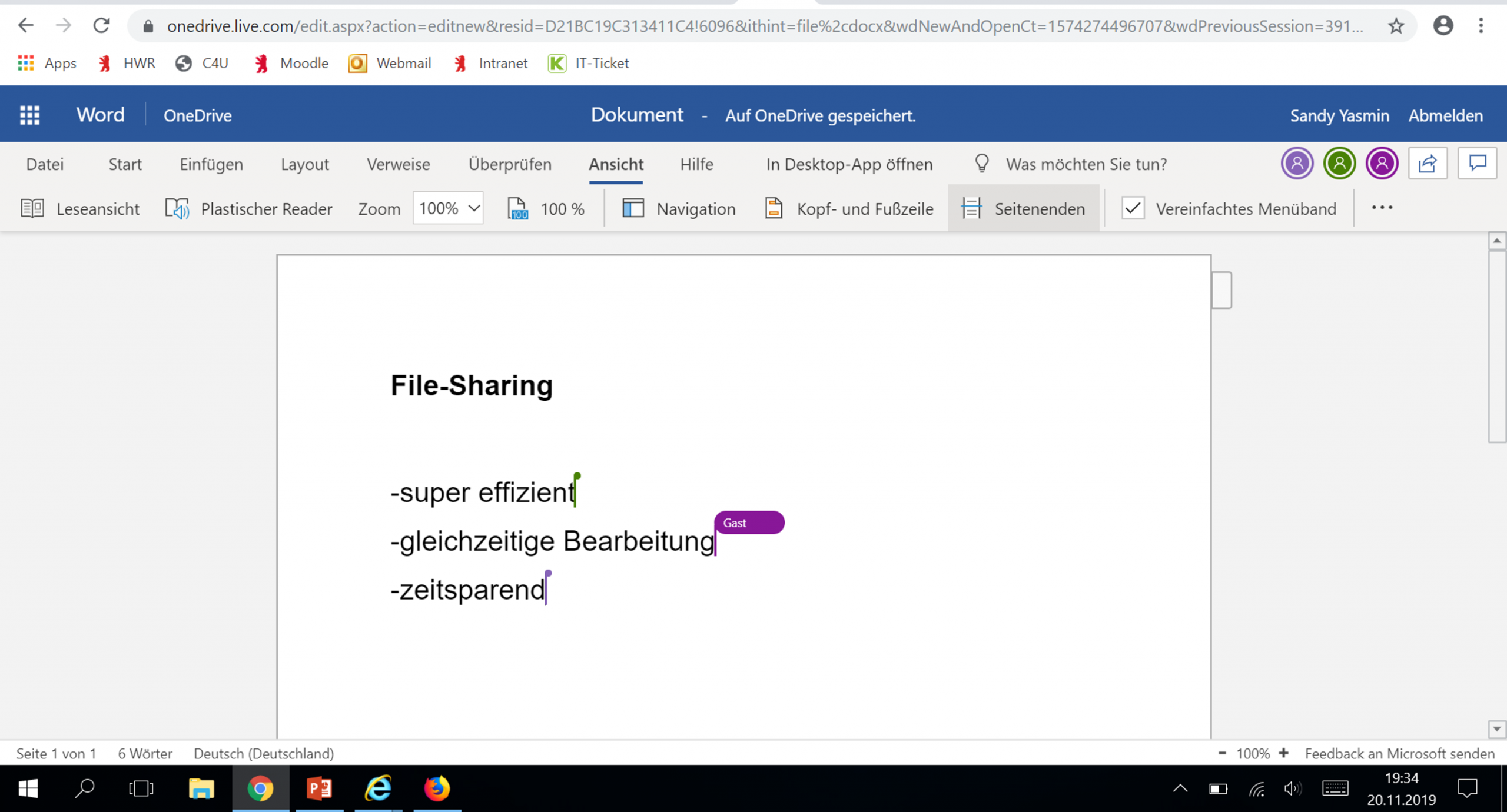Click In Desktop-App öffnen

click(849, 164)
